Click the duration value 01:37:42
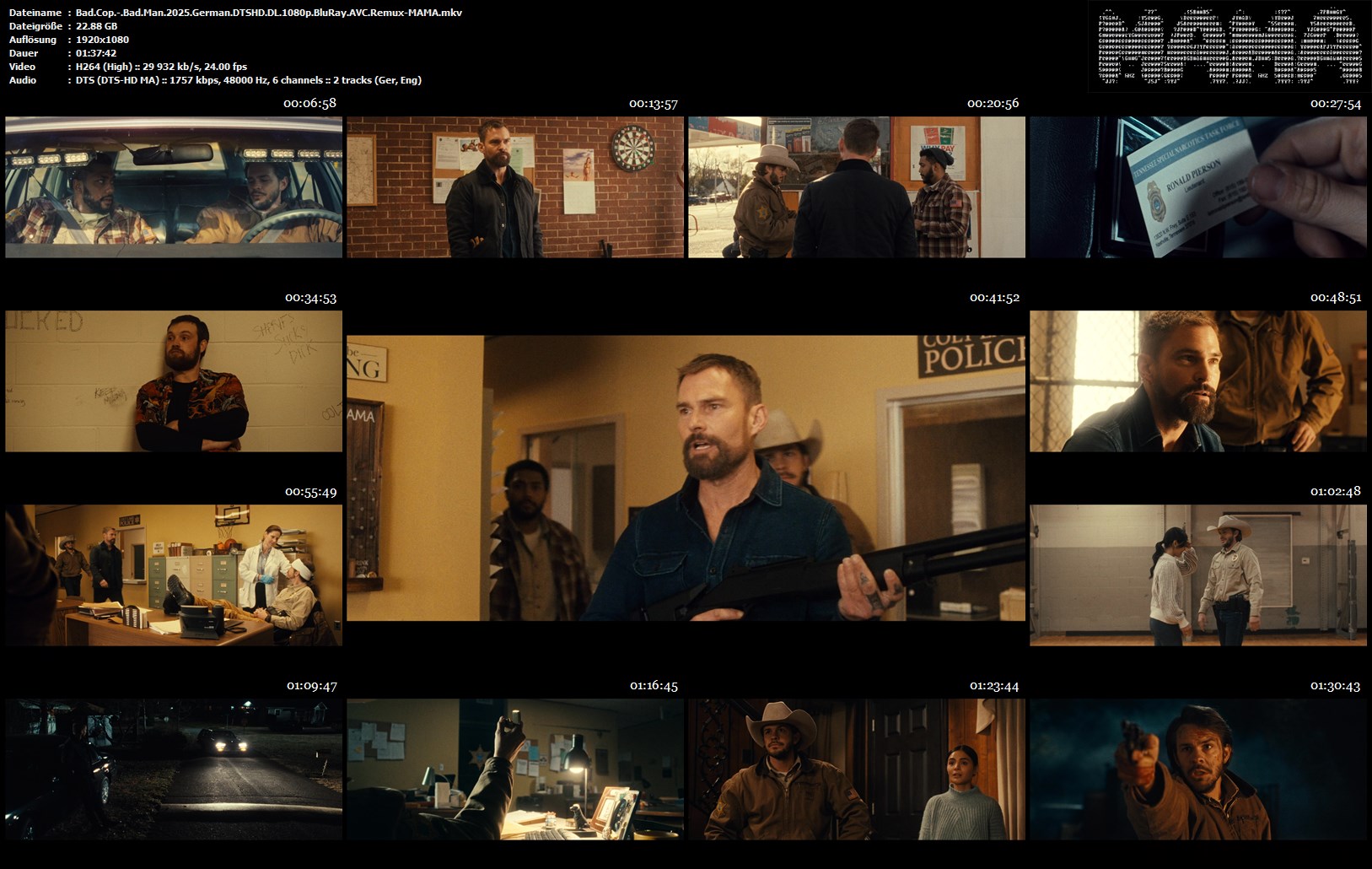1372x869 pixels. pyautogui.click(x=96, y=53)
